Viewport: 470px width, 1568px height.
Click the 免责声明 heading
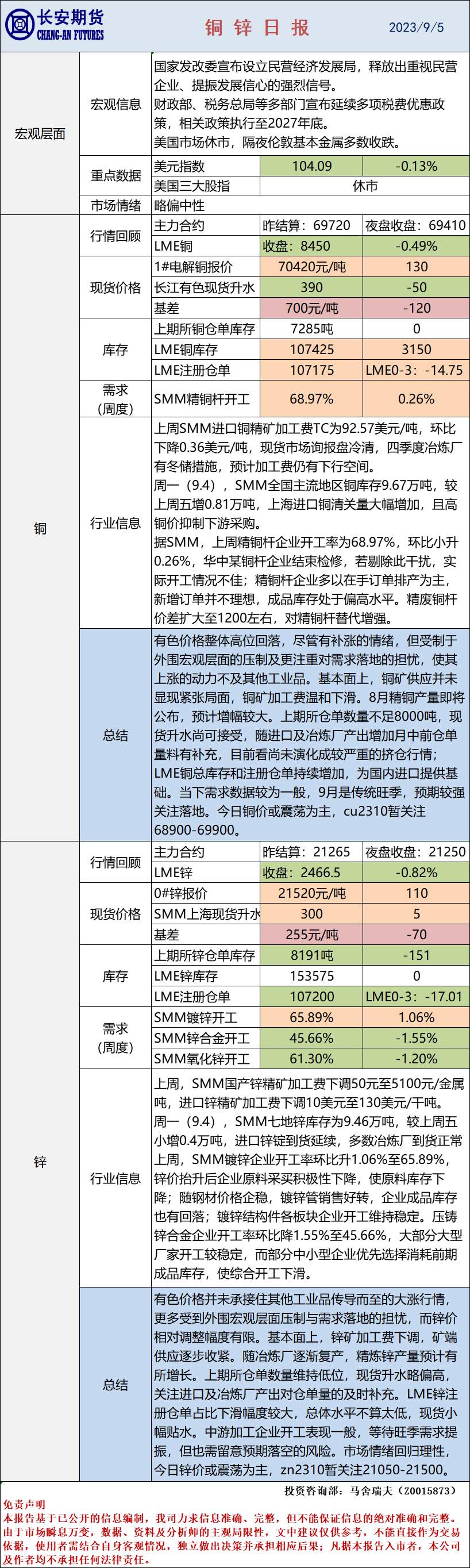click(x=24, y=1505)
